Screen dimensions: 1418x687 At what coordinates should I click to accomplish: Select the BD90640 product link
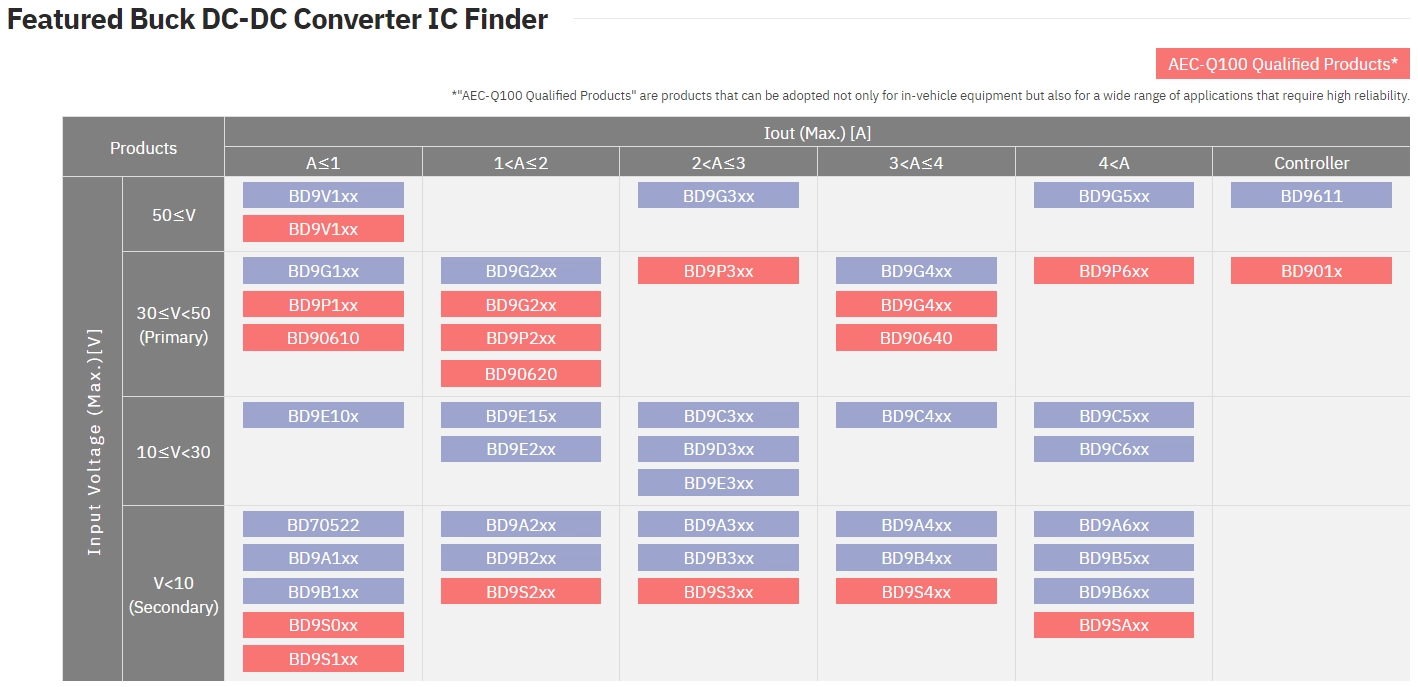pos(916,338)
